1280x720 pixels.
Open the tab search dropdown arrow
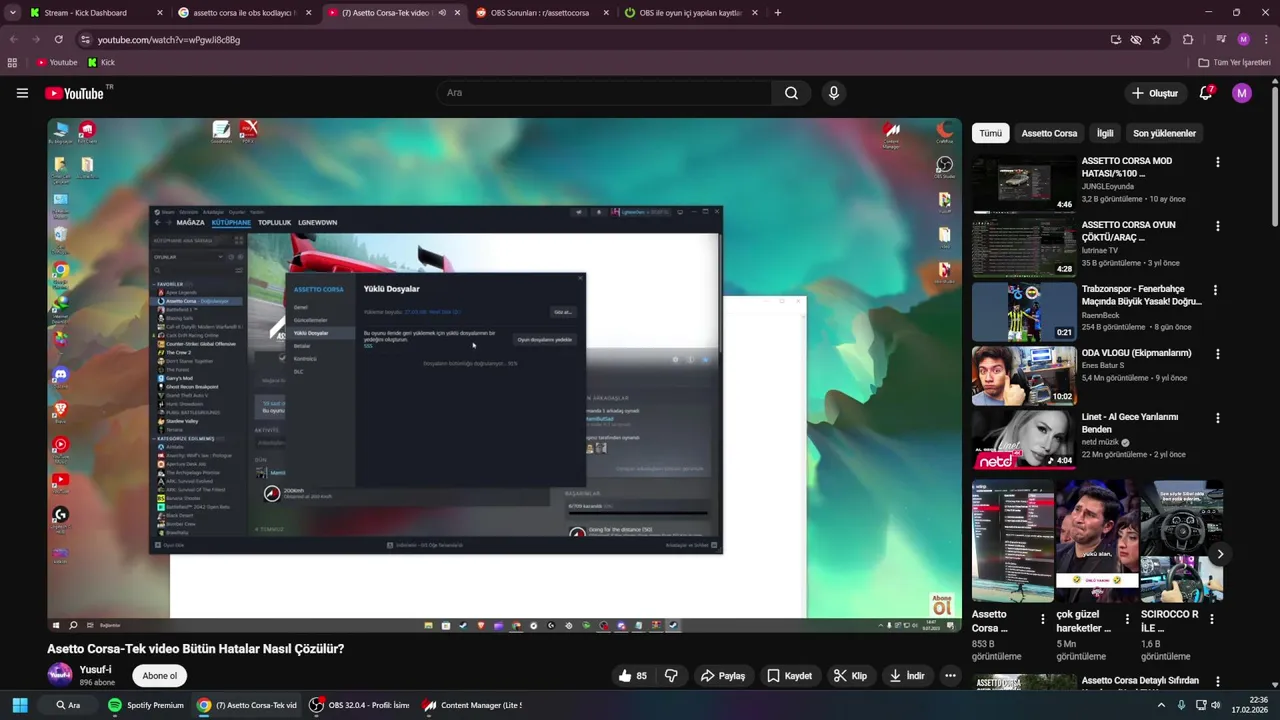coord(13,13)
